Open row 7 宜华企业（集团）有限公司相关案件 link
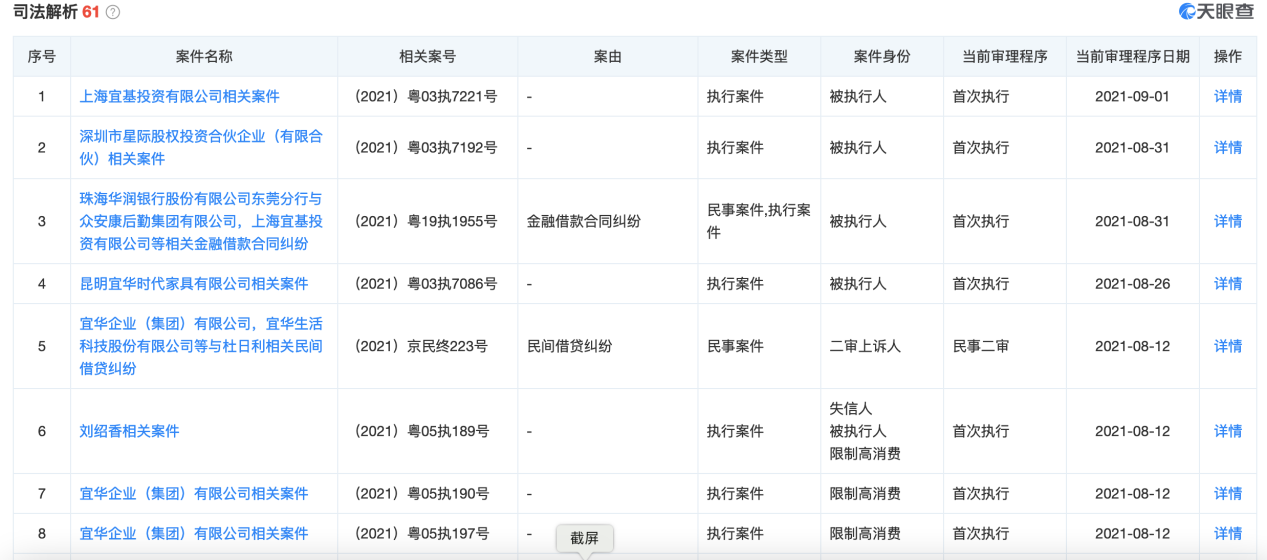 point(194,494)
